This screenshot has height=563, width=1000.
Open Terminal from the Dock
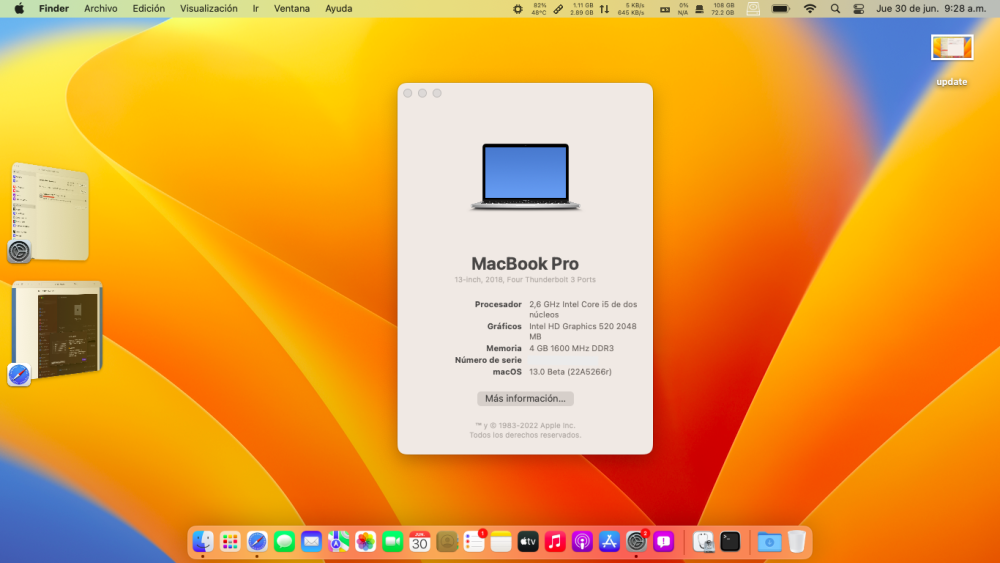[x=730, y=542]
